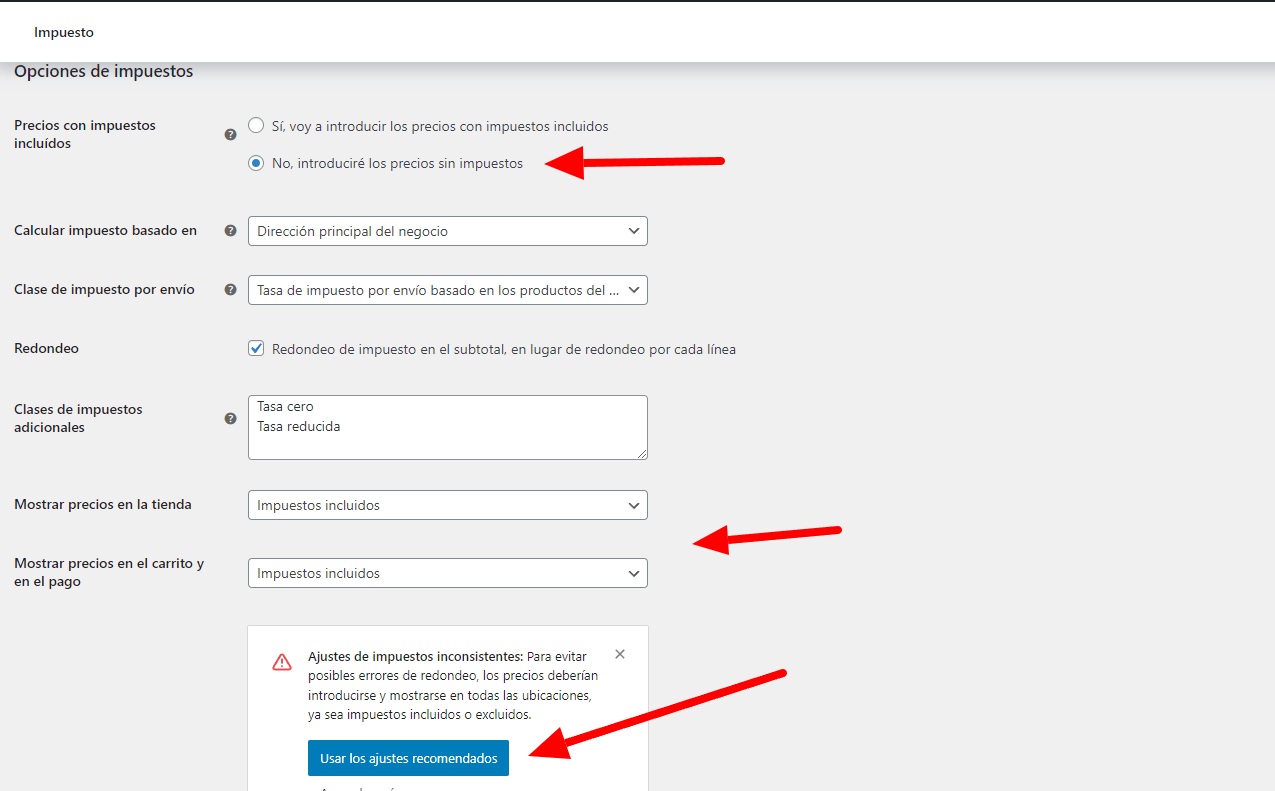The height and width of the screenshot is (791, 1275).
Task: Click 'Mostrar precios en el carrito y en el pago' label
Action: pyautogui.click(x=109, y=572)
